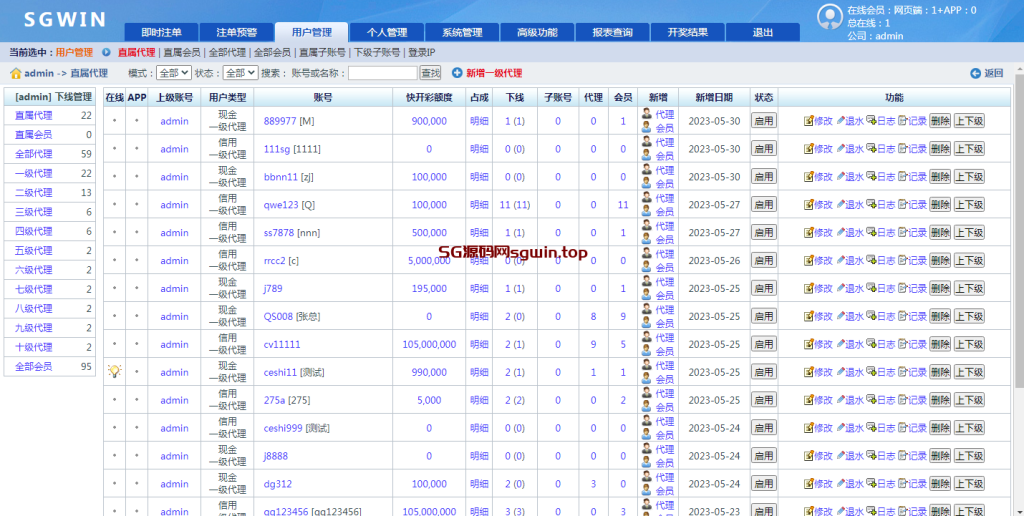Click the 代理 person icon in the 275a row
This screenshot has height=516, width=1024.
(647, 393)
